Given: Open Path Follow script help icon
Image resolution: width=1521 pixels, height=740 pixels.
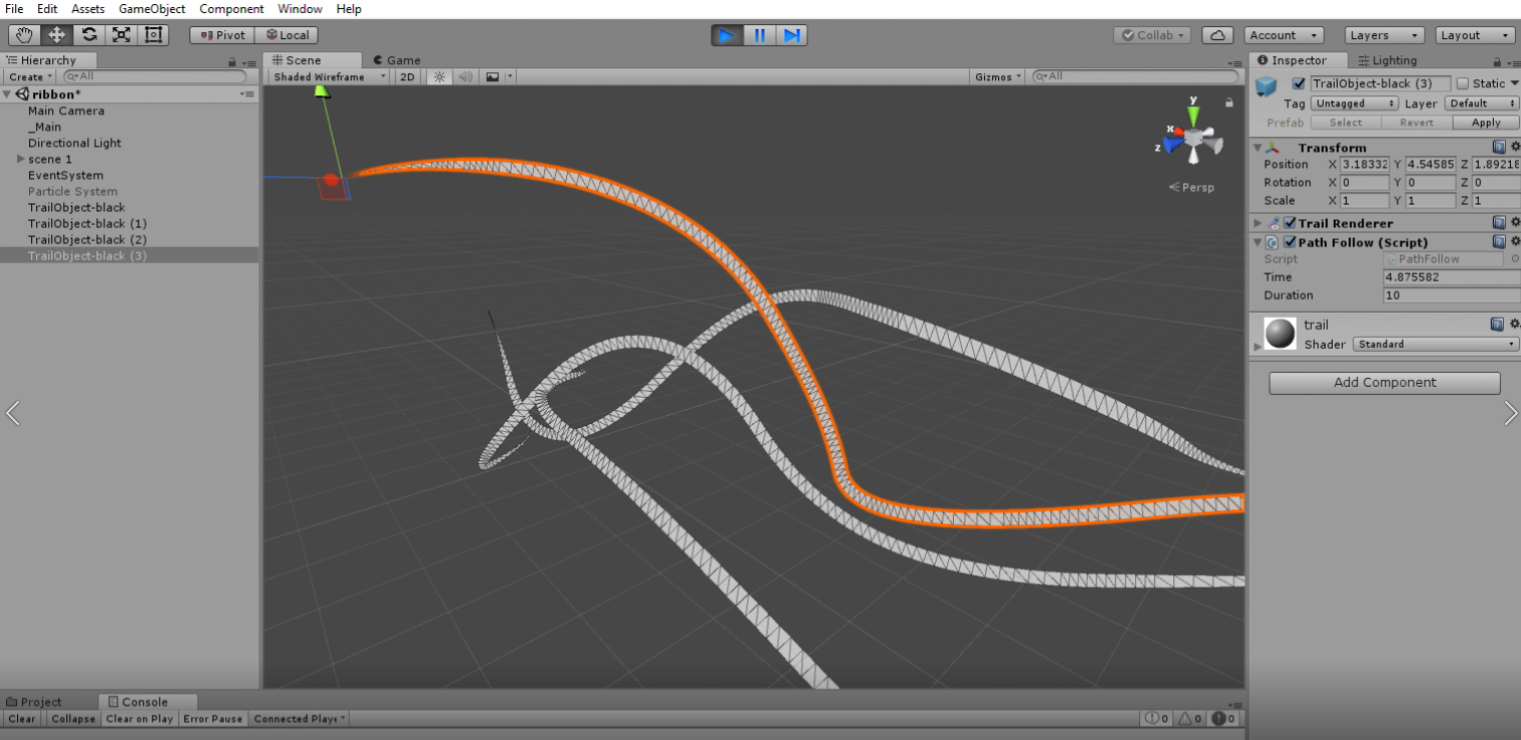Looking at the screenshot, I should tap(1498, 242).
